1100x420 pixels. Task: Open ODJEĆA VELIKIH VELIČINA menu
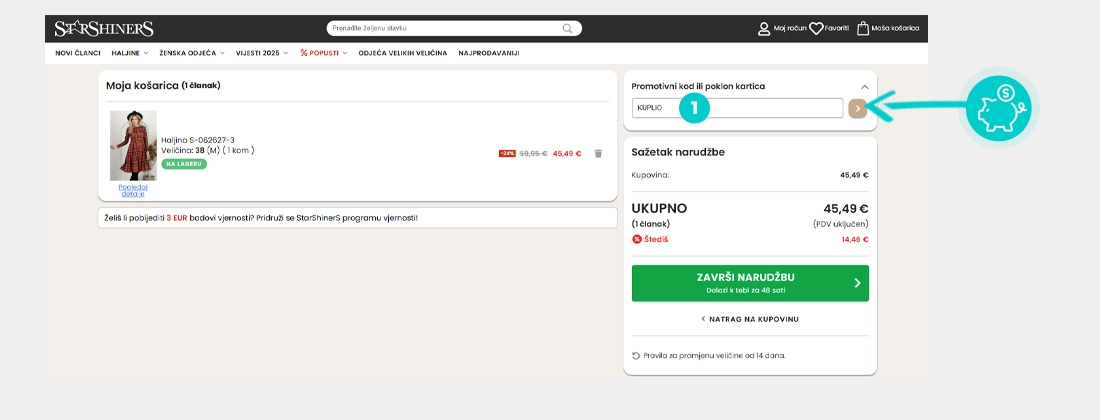coord(403,53)
